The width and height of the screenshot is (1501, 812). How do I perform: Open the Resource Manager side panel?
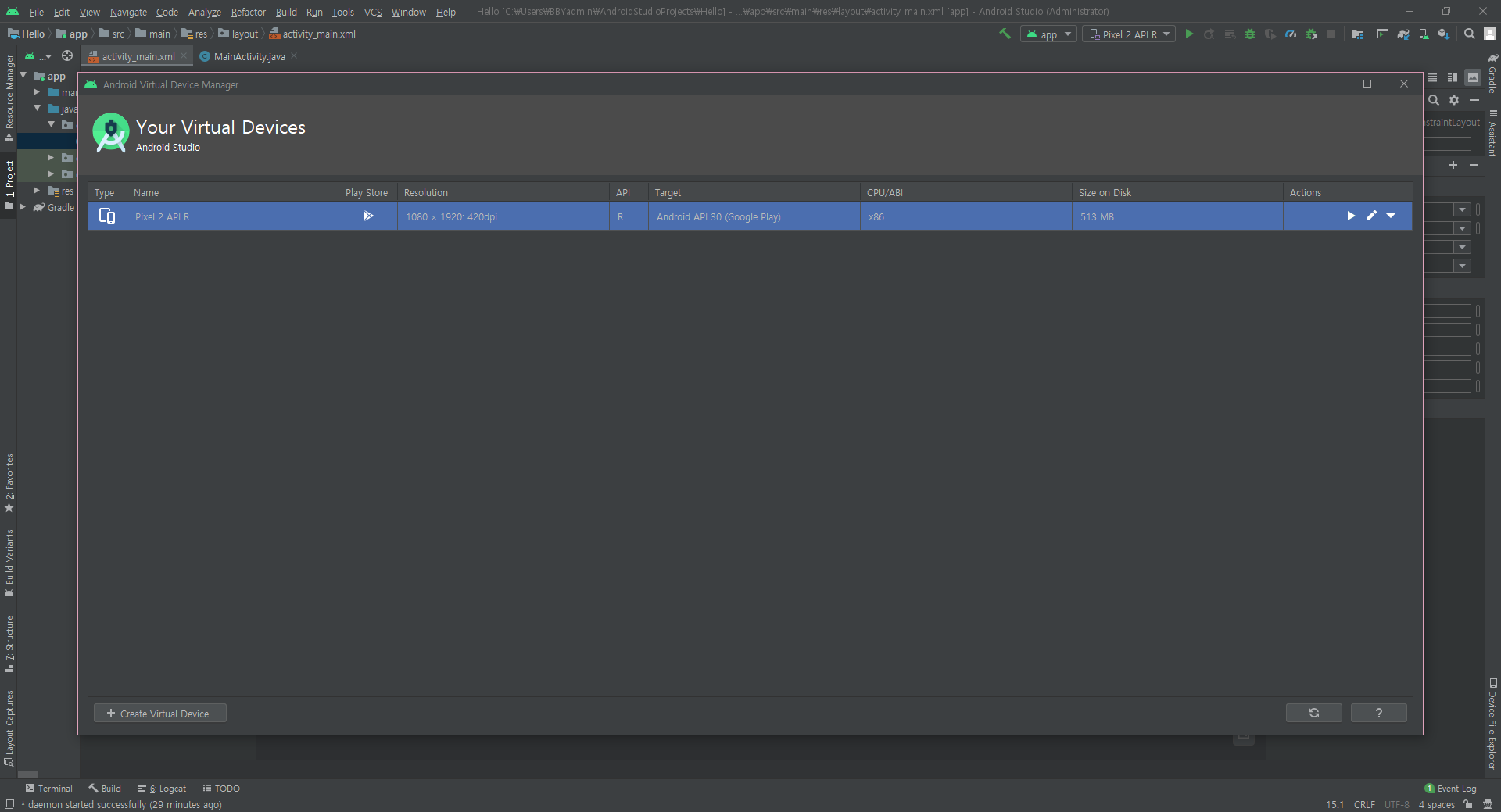(x=9, y=98)
